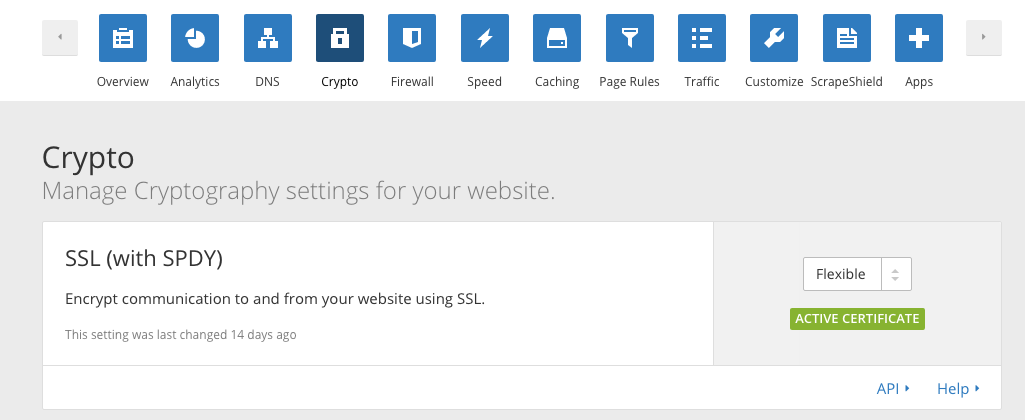This screenshot has height=420, width=1025.
Task: Open the Firewall shield icon
Action: (x=412, y=38)
